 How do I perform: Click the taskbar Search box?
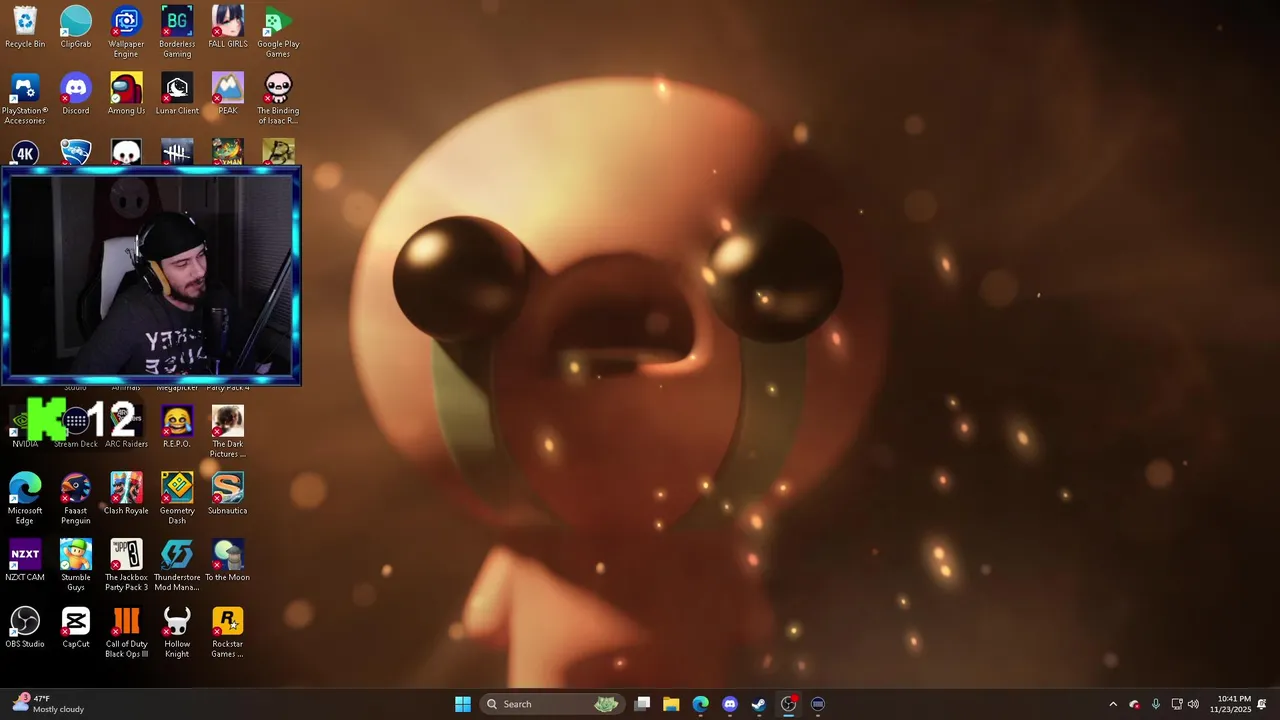[x=553, y=704]
